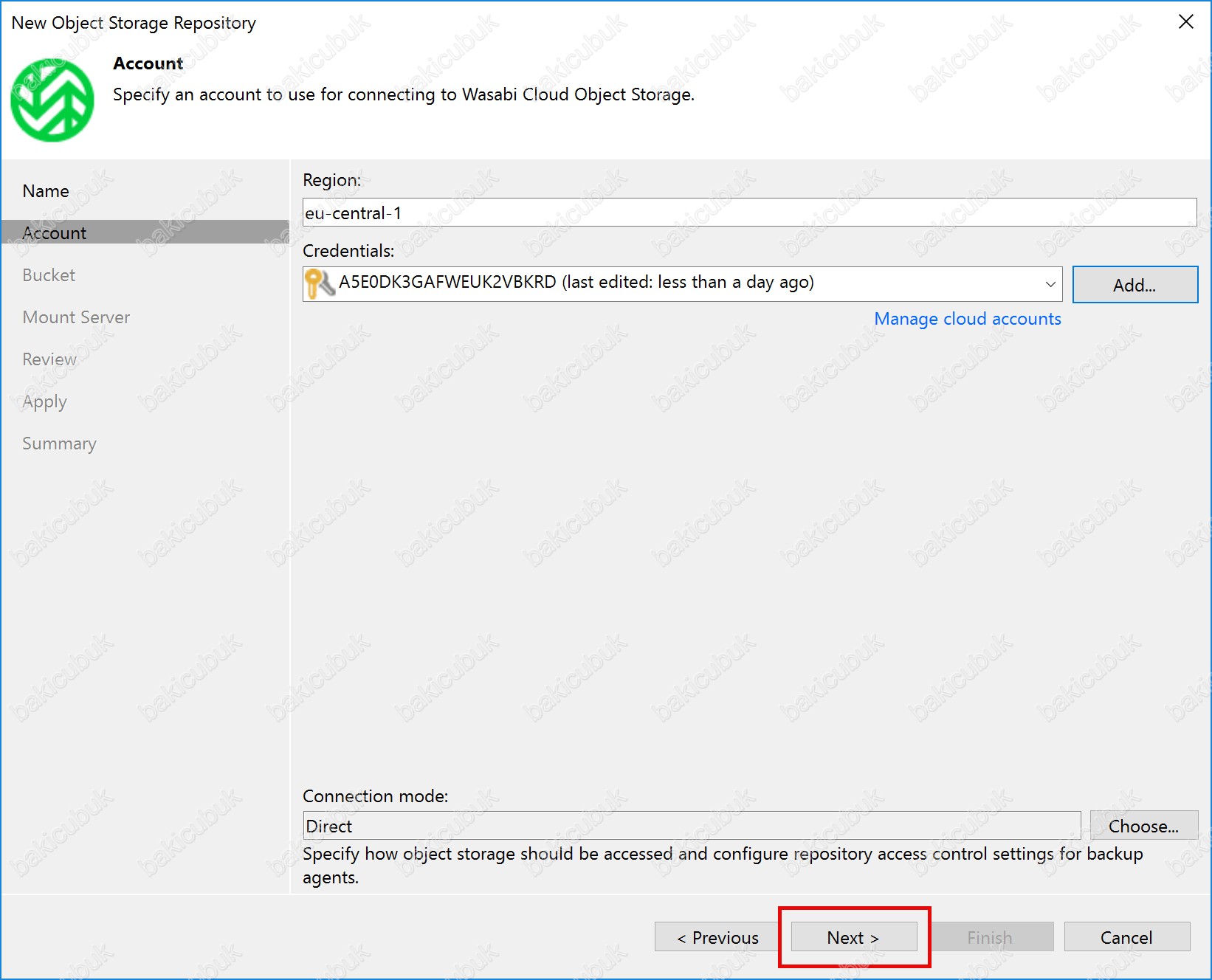Open the Mount Server step

tap(76, 317)
